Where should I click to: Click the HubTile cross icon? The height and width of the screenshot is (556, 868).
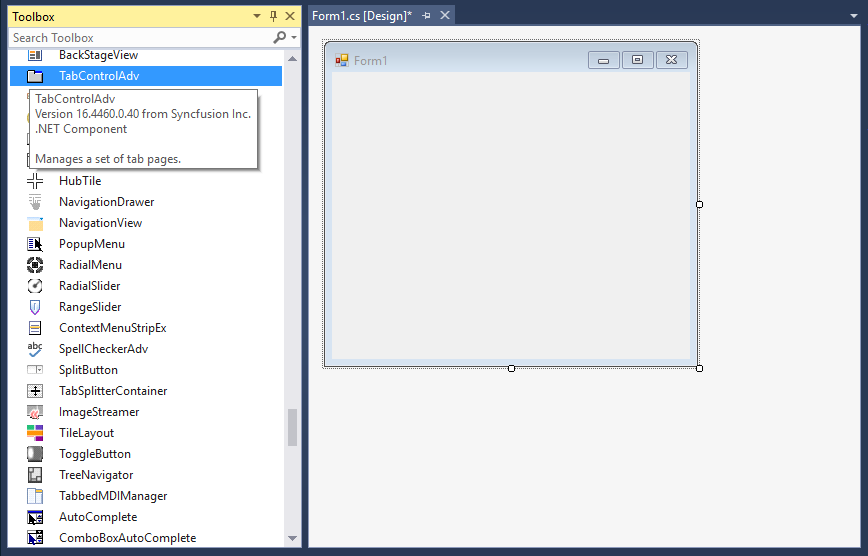click(35, 181)
